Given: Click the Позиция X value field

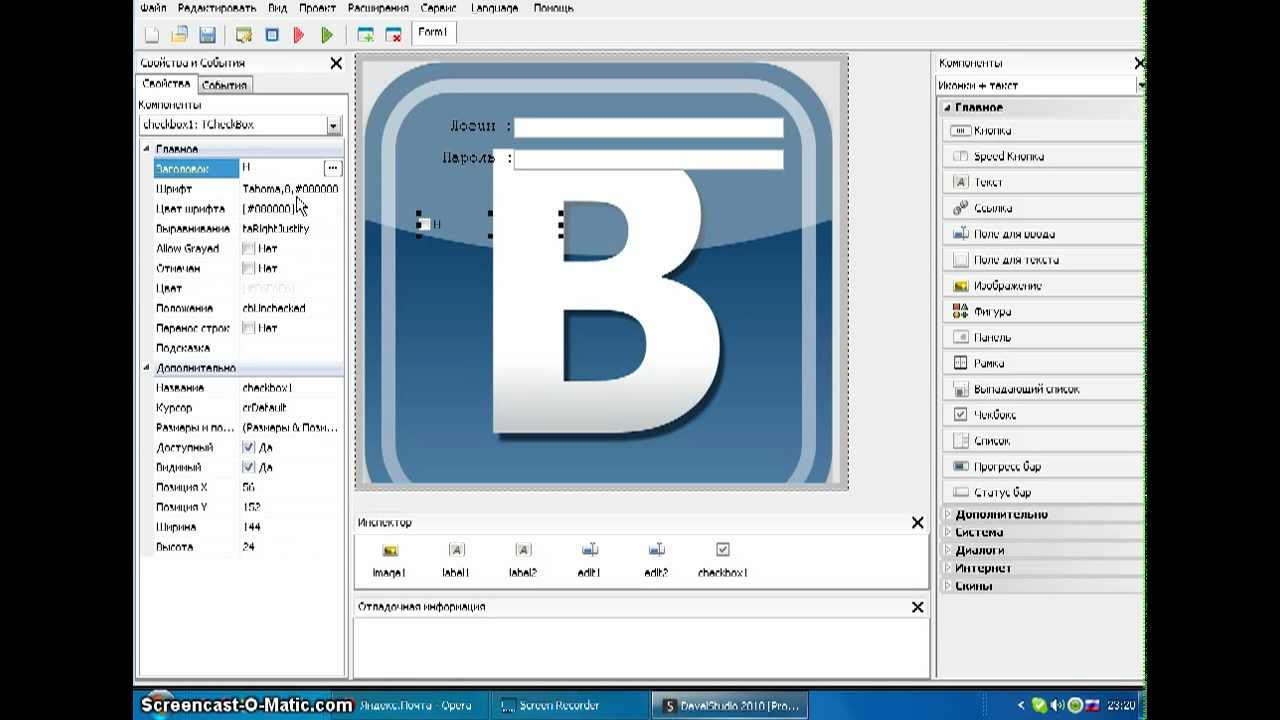Looking at the screenshot, I should pos(291,487).
